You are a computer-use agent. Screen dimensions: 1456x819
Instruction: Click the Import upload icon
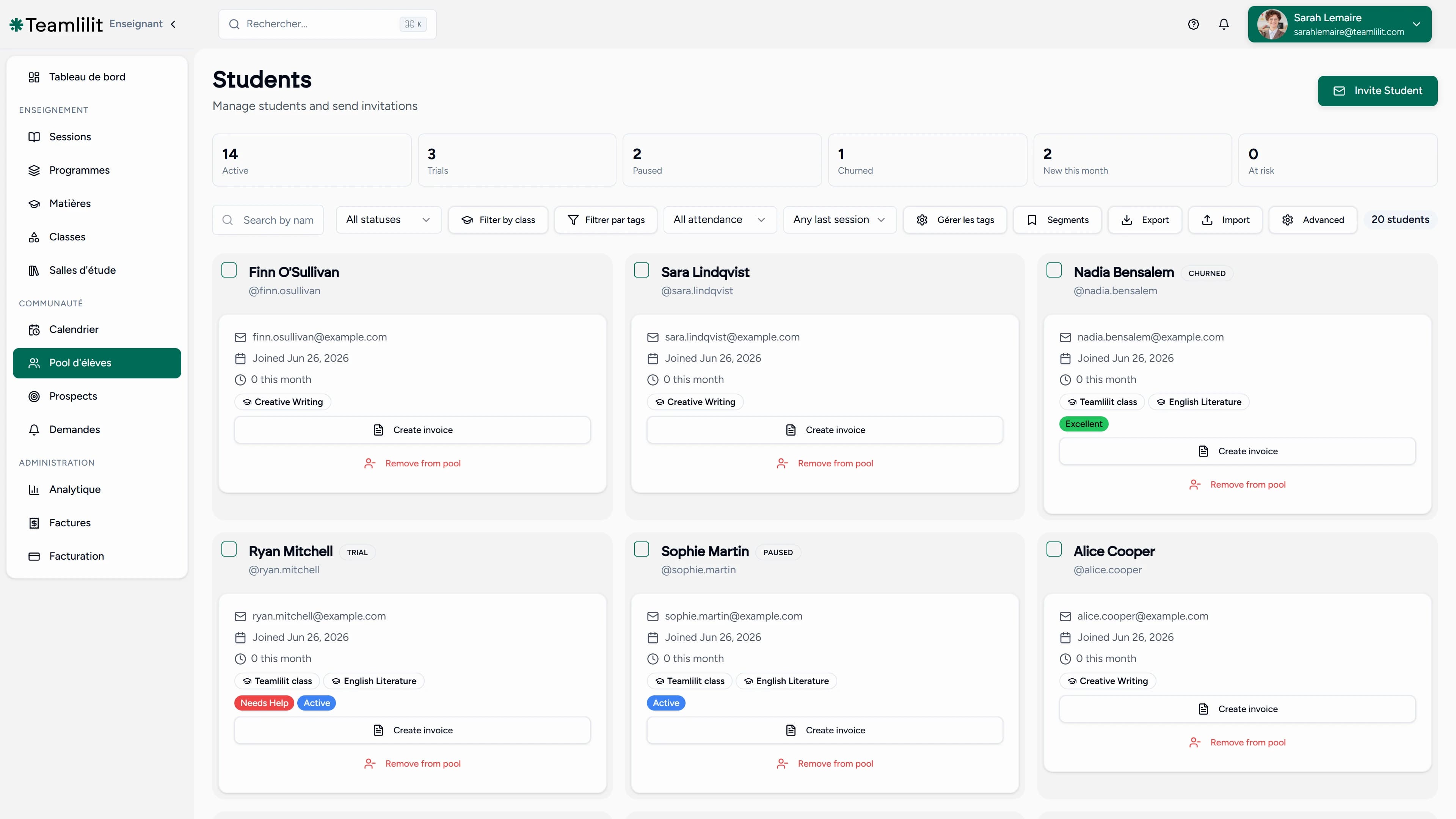point(1207,220)
